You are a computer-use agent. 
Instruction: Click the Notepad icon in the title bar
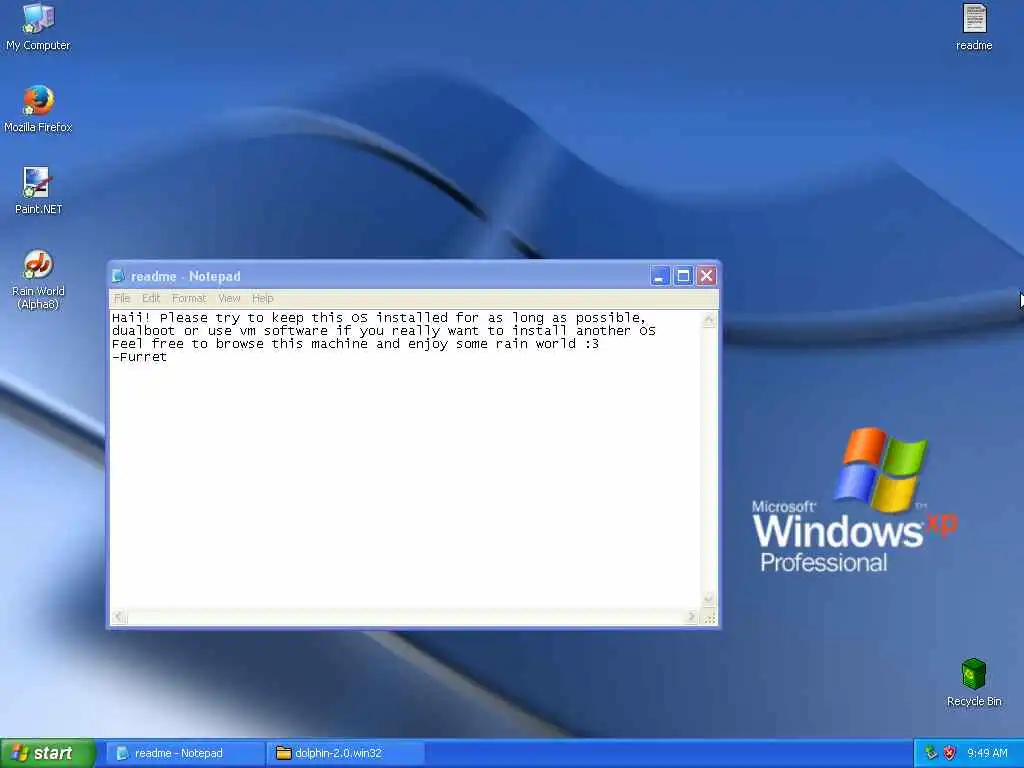[118, 276]
